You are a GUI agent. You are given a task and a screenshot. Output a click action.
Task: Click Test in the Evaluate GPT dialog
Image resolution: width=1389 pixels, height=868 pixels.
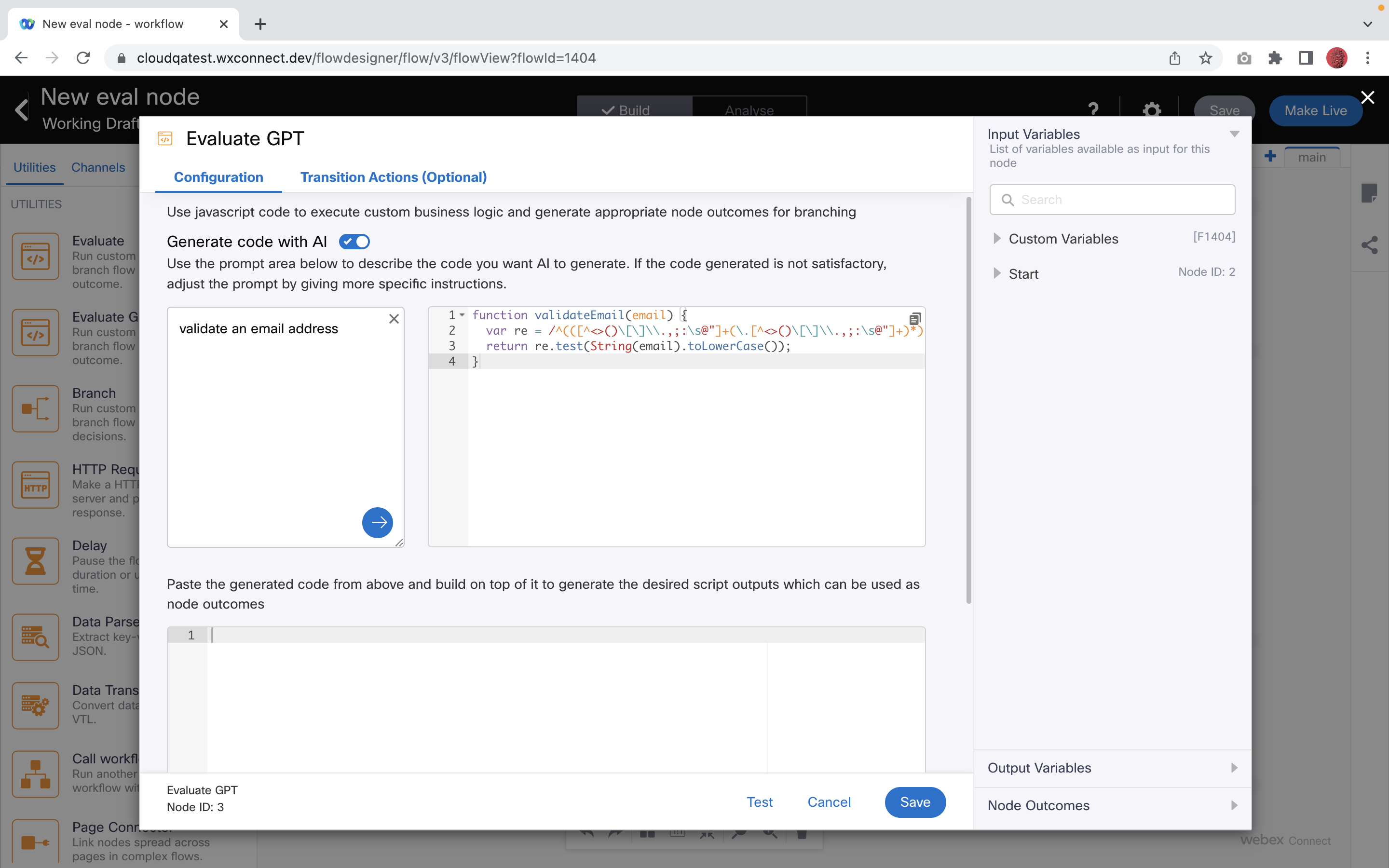760,802
